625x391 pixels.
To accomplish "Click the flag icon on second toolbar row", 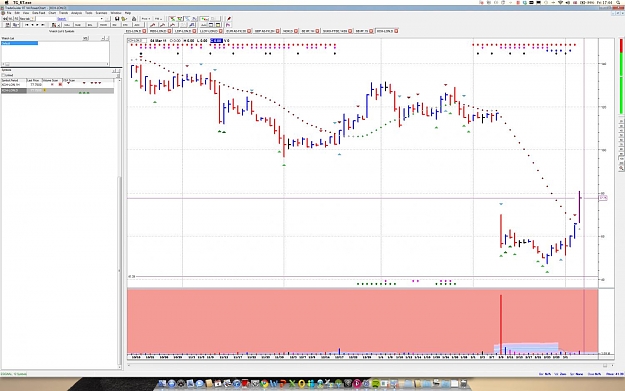I will (228, 25).
